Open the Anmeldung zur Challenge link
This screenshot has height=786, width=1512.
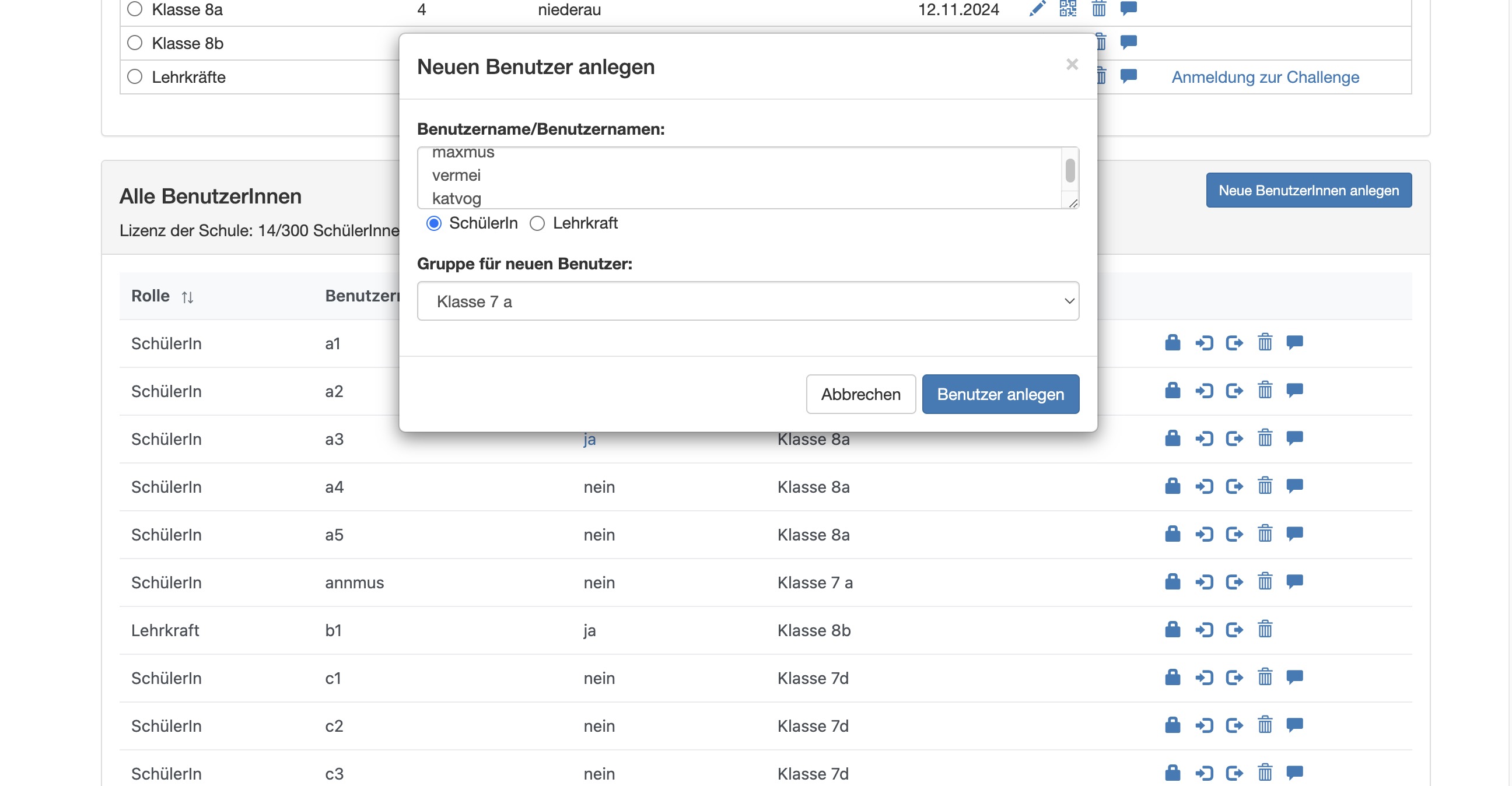tap(1265, 76)
